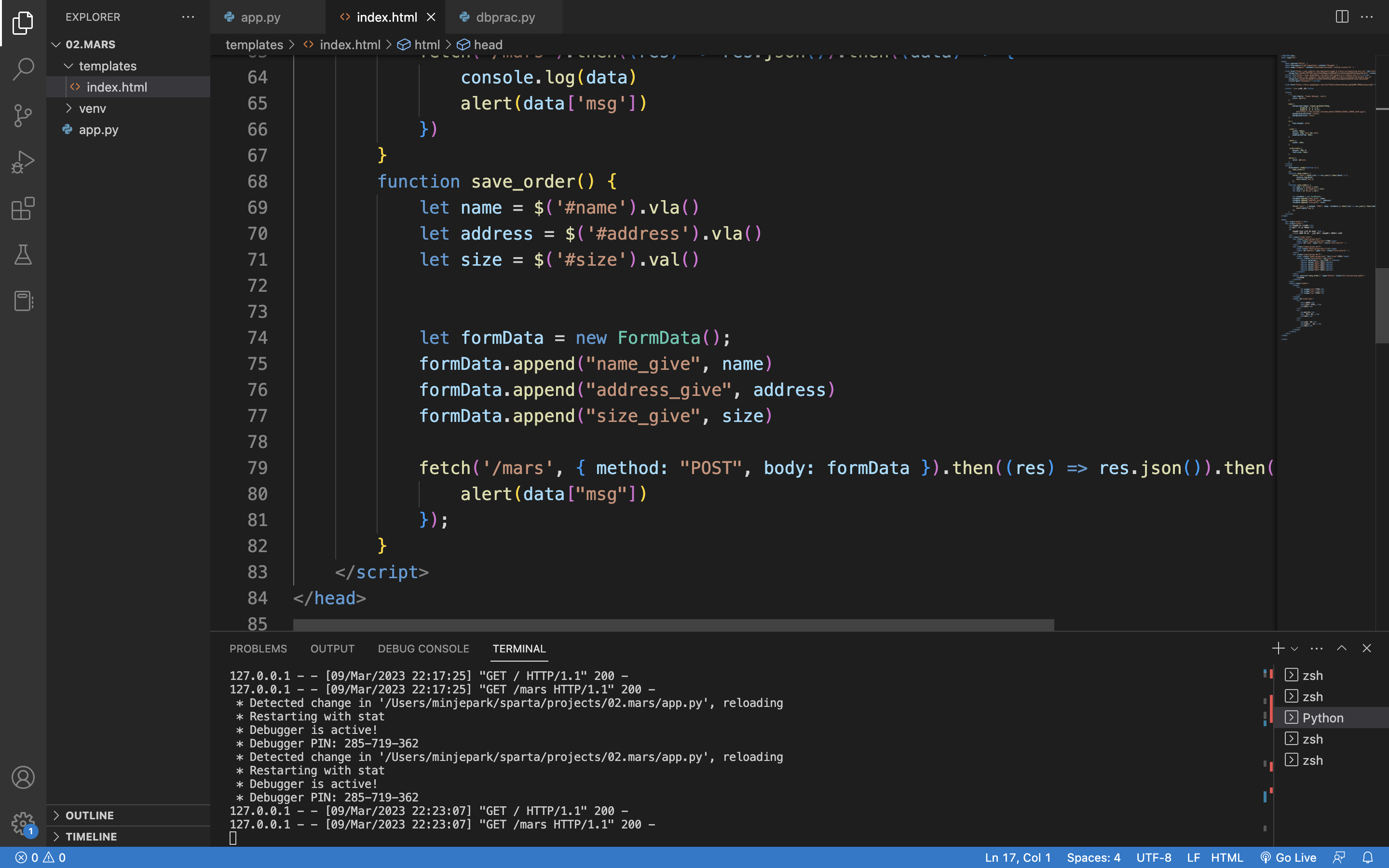This screenshot has width=1389, height=868.
Task: Open the OUTPUT panel tab
Action: click(x=332, y=649)
